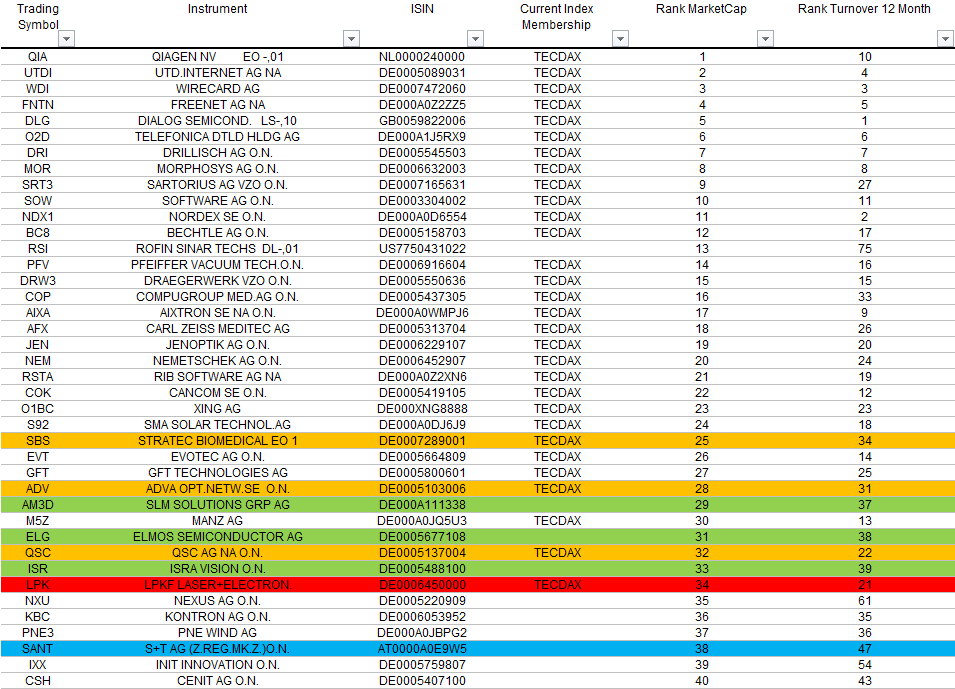Click the red LPKF LASER+ELECTRON. row
Image resolution: width=955 pixels, height=689 pixels.
(x=217, y=584)
